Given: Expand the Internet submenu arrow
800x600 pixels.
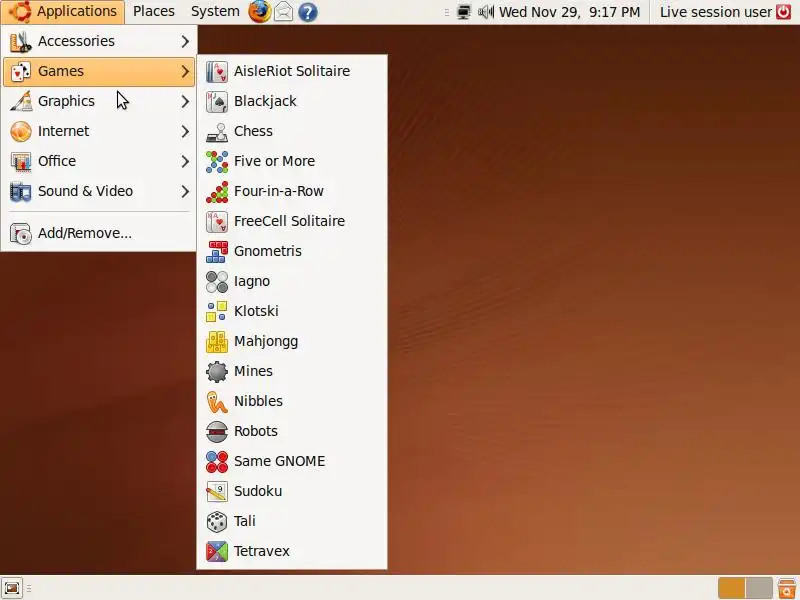Looking at the screenshot, I should tap(185, 132).
